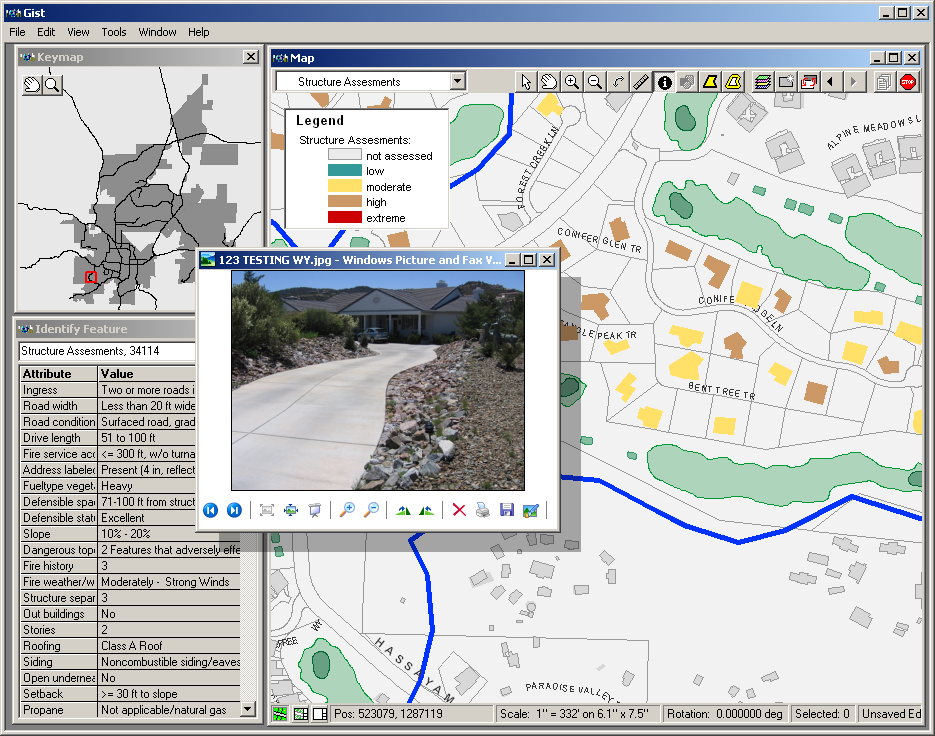Click the red refresh map icon

(809, 82)
